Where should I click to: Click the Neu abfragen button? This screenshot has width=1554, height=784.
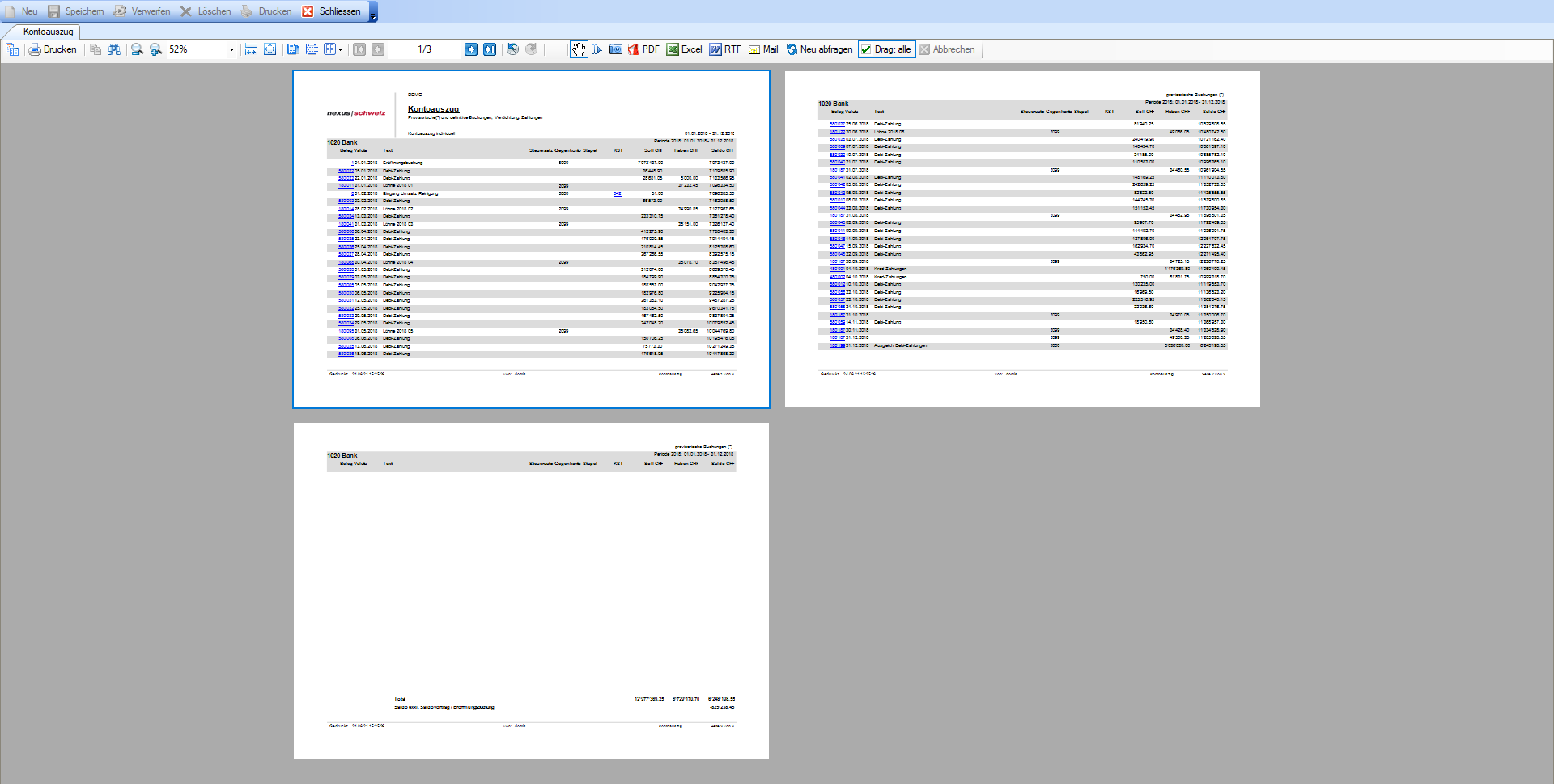tap(819, 49)
